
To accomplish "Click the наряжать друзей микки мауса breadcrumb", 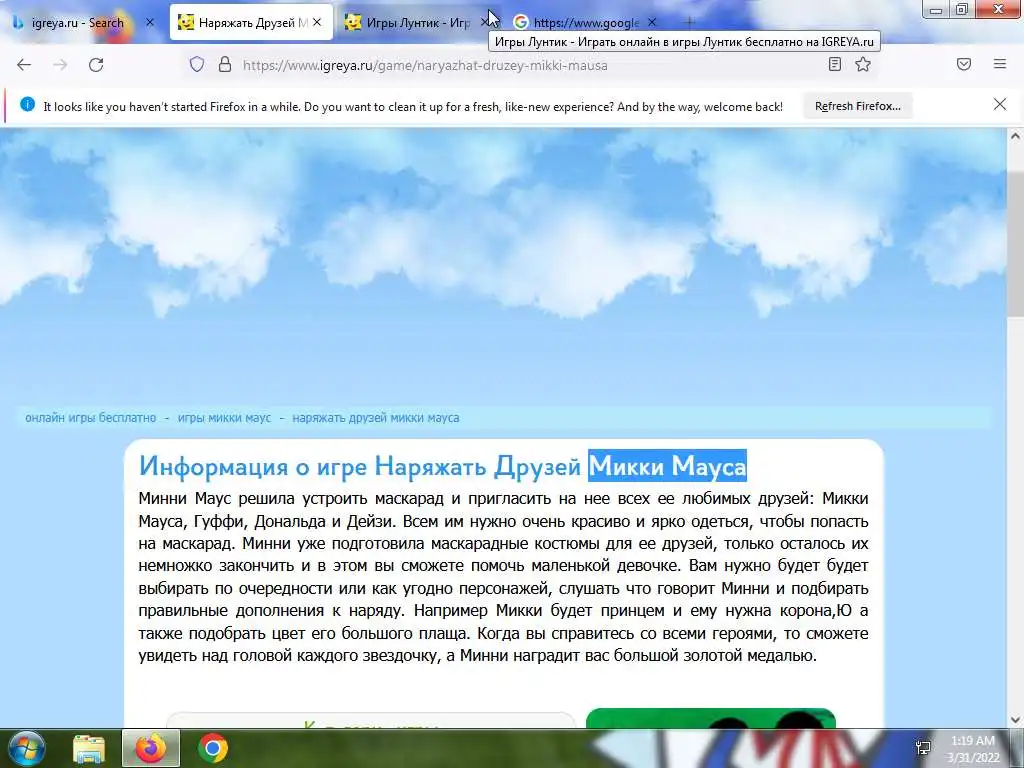I will [x=376, y=418].
